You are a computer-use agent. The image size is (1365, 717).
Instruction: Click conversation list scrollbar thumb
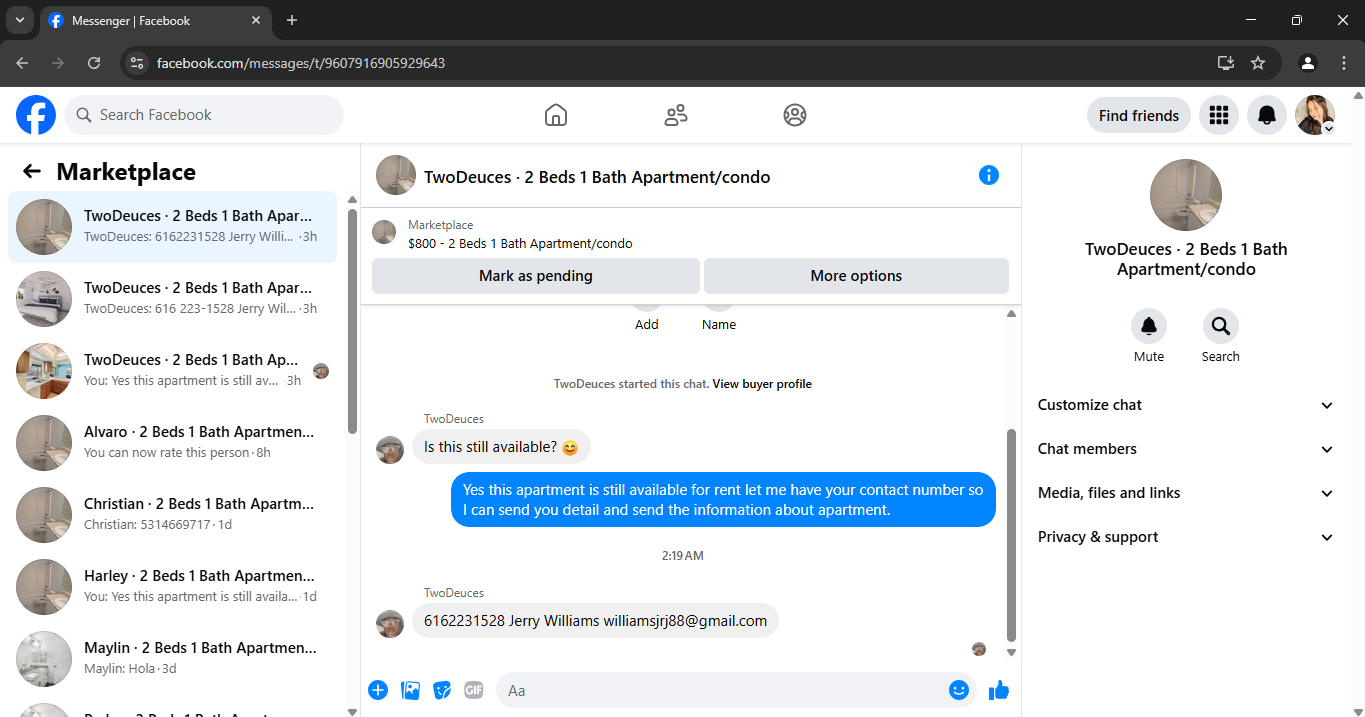pyautogui.click(x=352, y=321)
